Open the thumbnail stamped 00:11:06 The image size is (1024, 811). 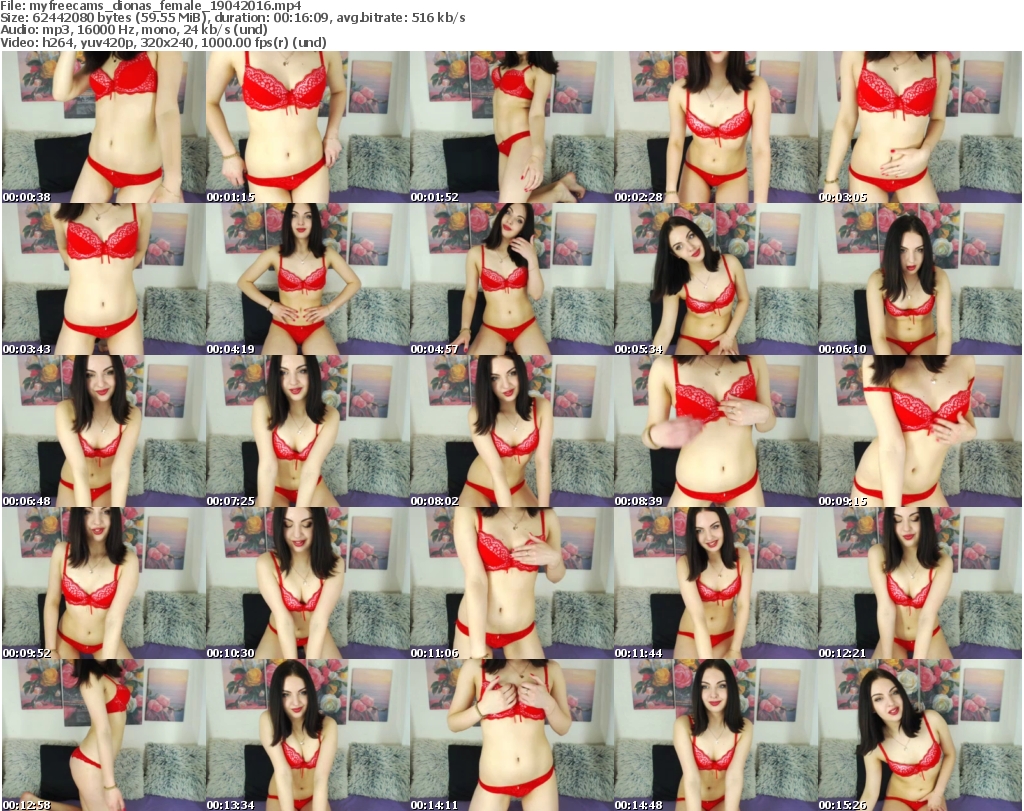[511, 584]
